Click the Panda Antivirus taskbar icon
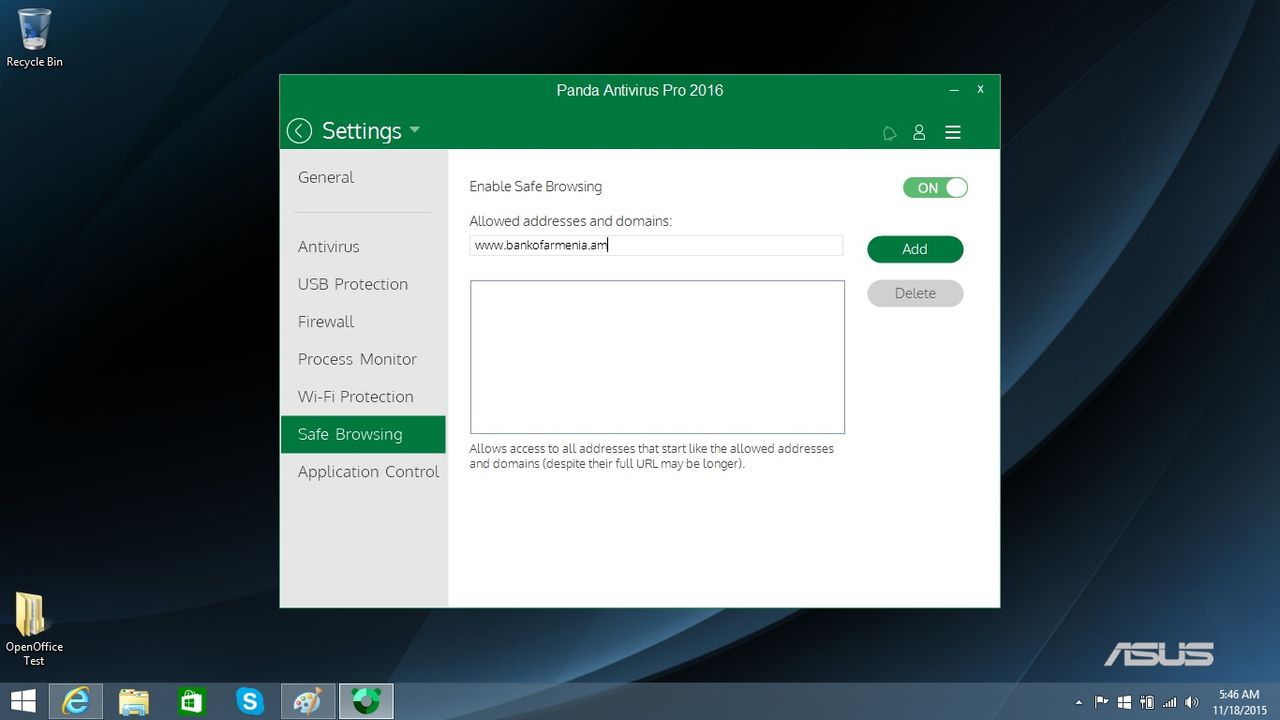Image resolution: width=1280 pixels, height=720 pixels. tap(366, 701)
